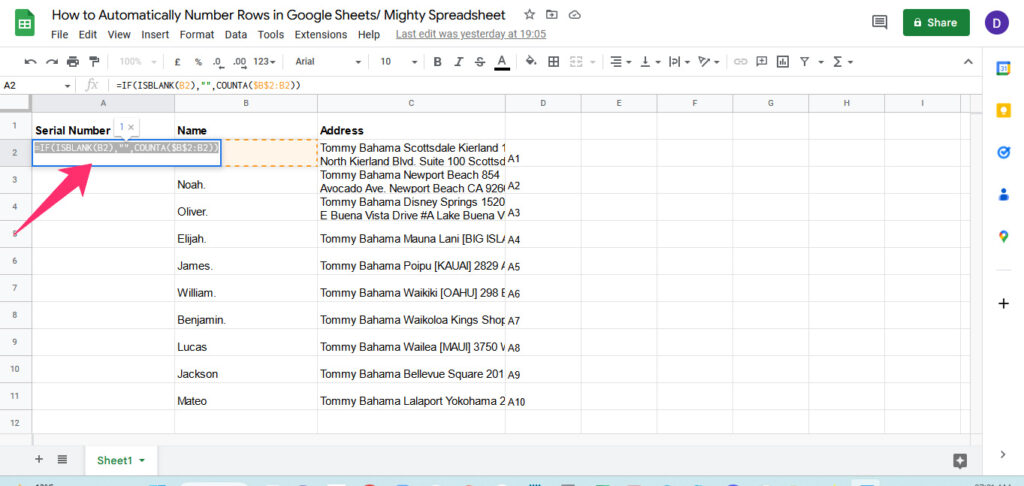Open the functions sigma dropdown
The image size is (1024, 486).
click(x=842, y=61)
